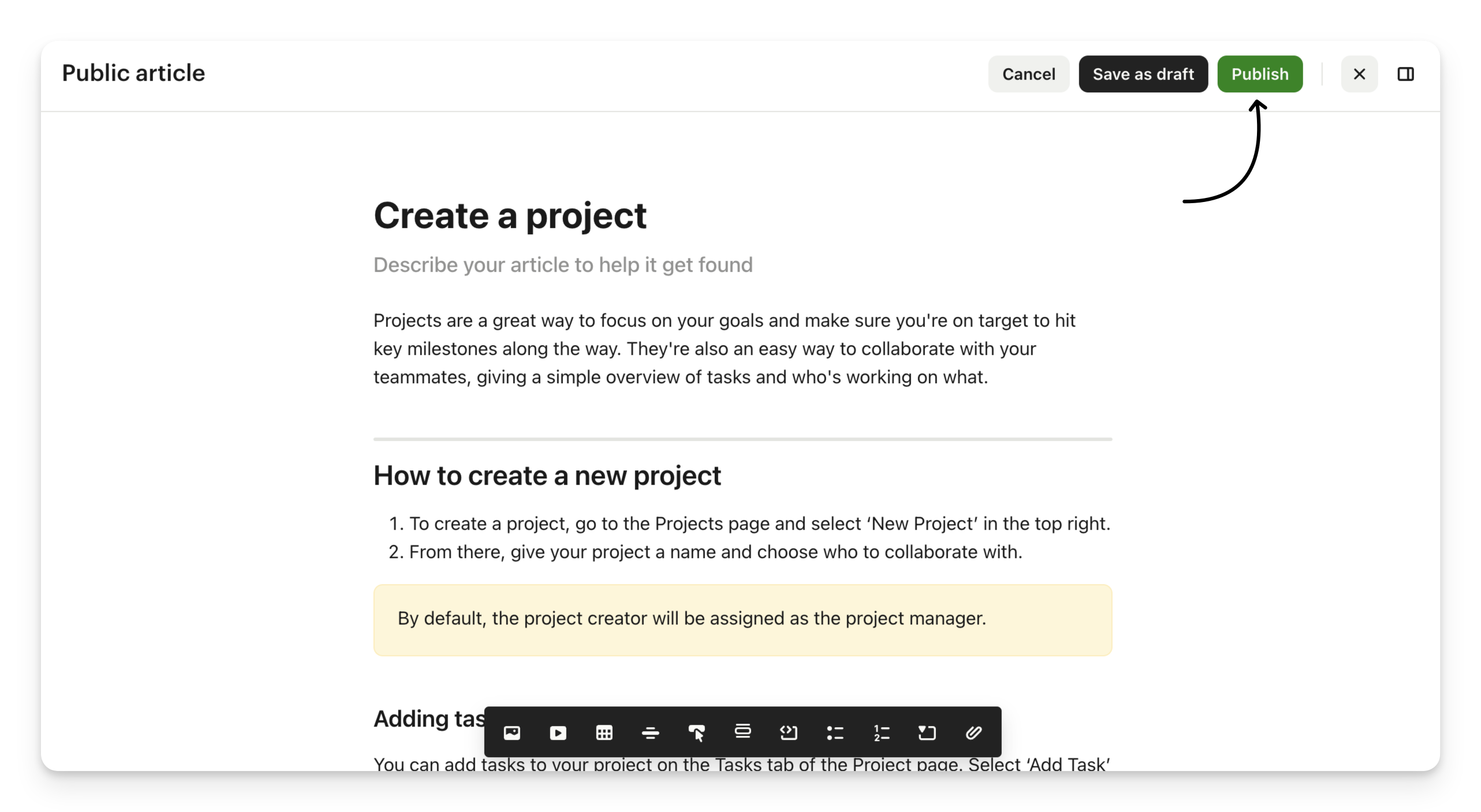Add a bulleted list
This screenshot has height=812, width=1481.
[x=835, y=732]
